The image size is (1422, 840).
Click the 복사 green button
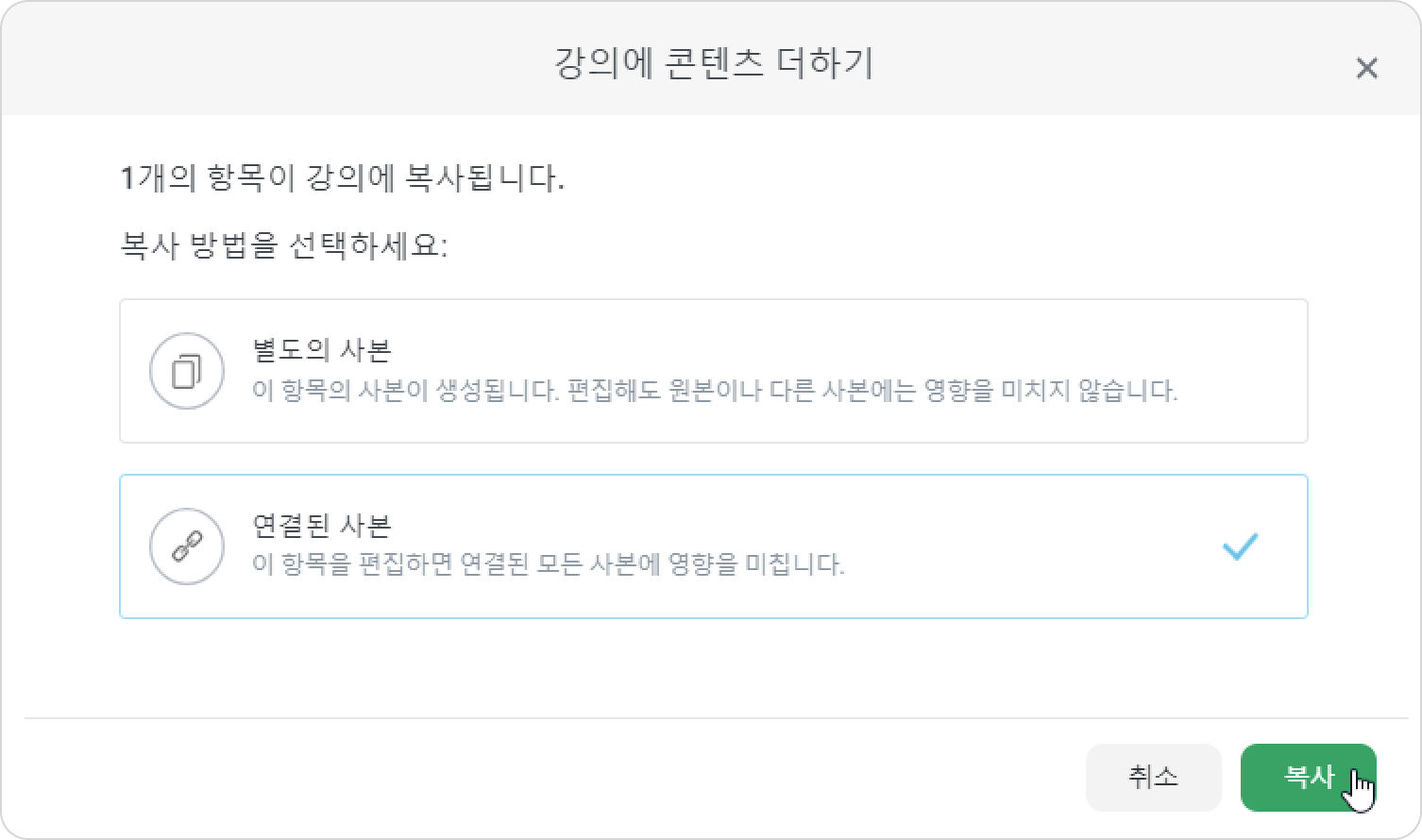[1308, 778]
